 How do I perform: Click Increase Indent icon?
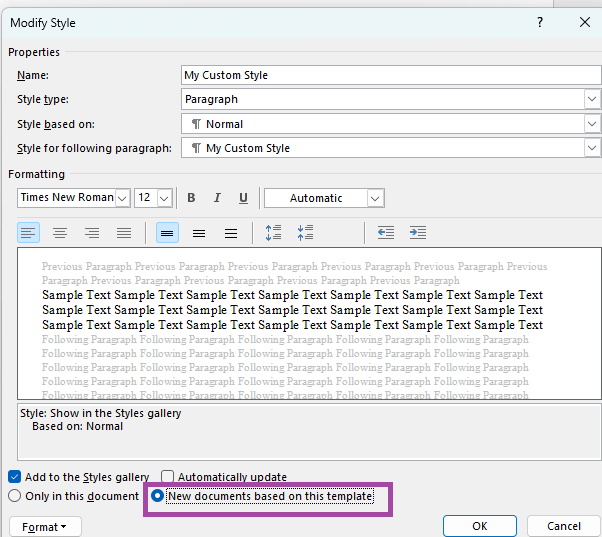[418, 233]
